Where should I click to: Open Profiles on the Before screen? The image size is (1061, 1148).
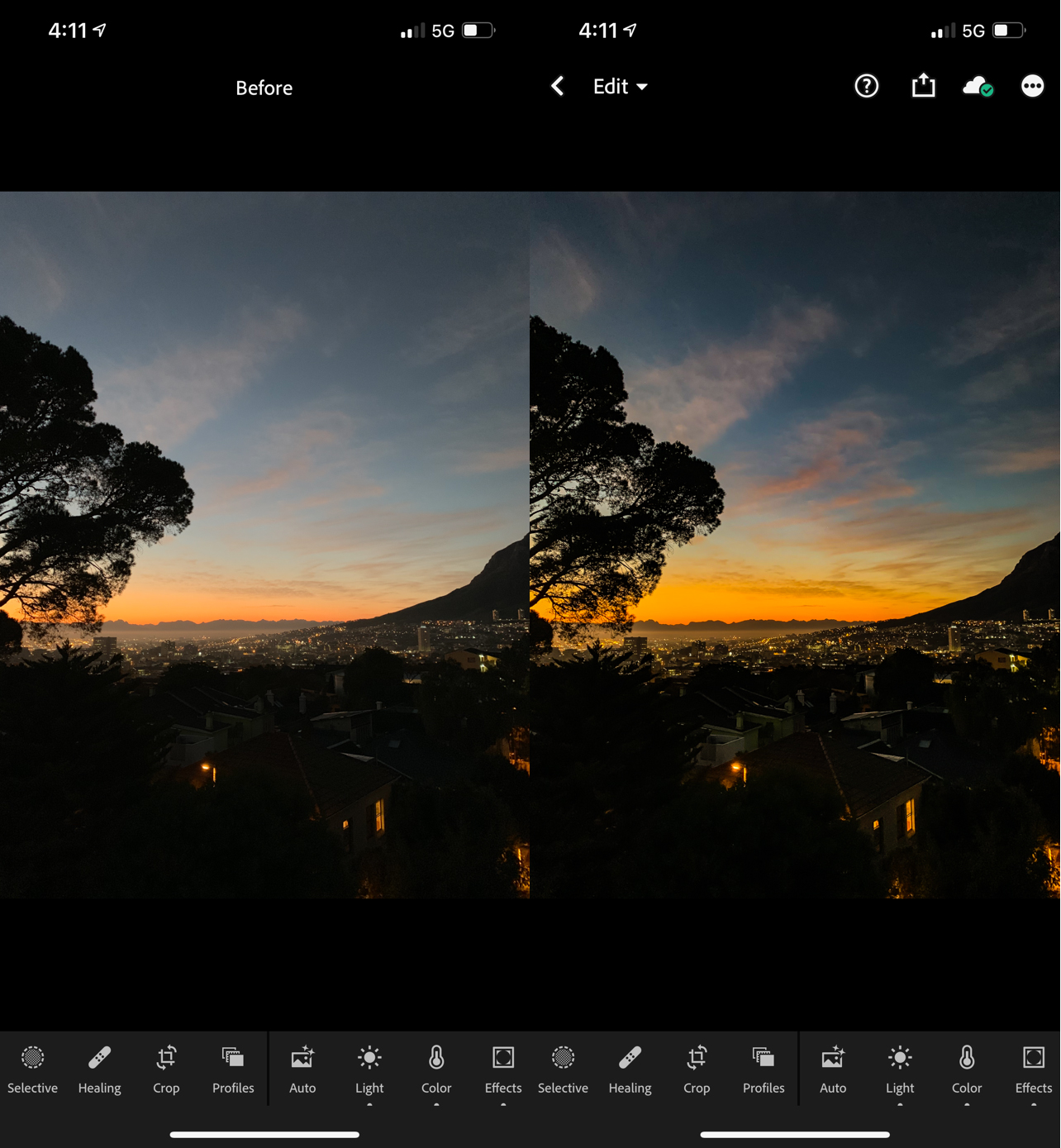233,1069
